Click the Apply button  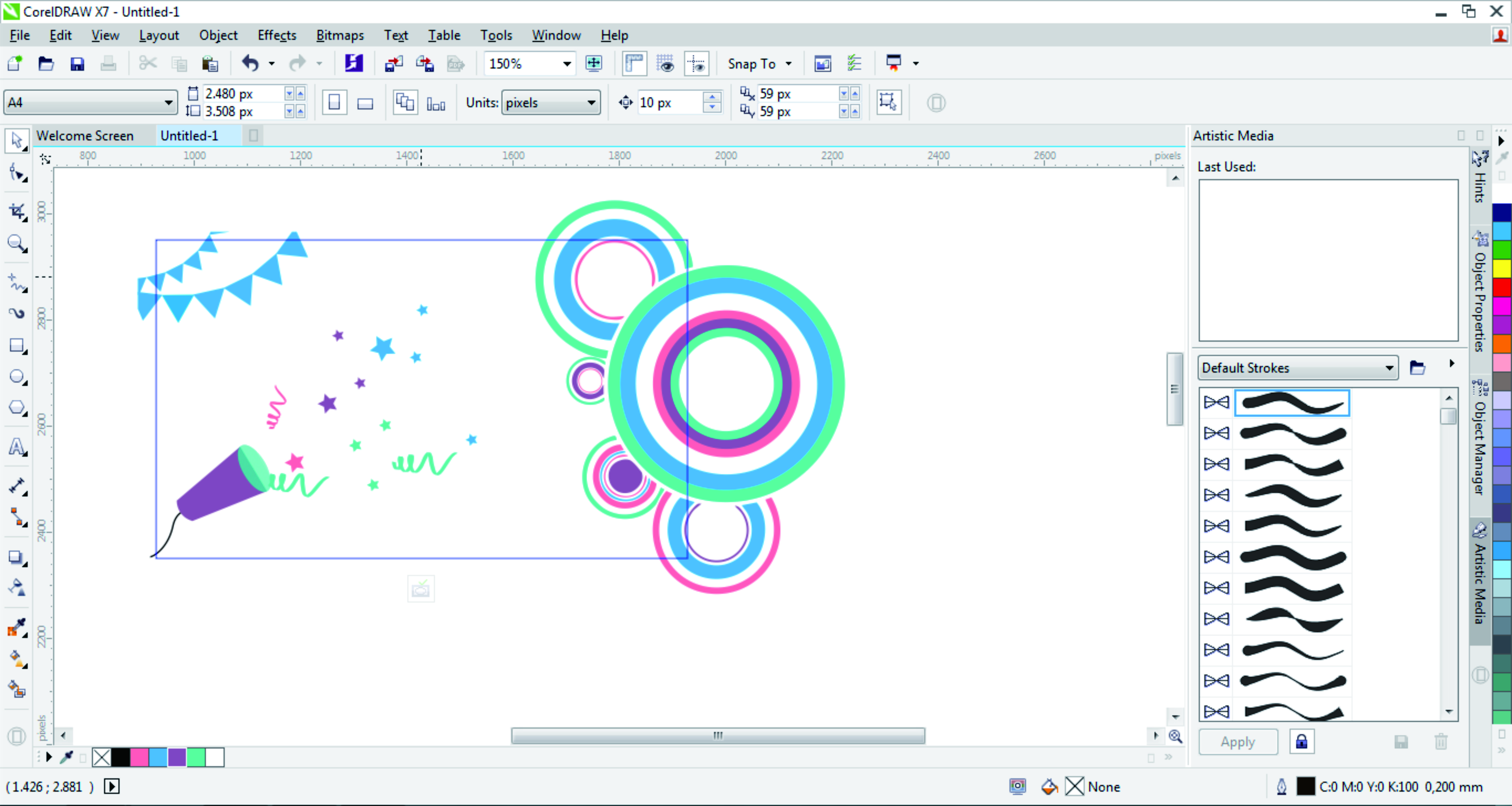[1238, 742]
